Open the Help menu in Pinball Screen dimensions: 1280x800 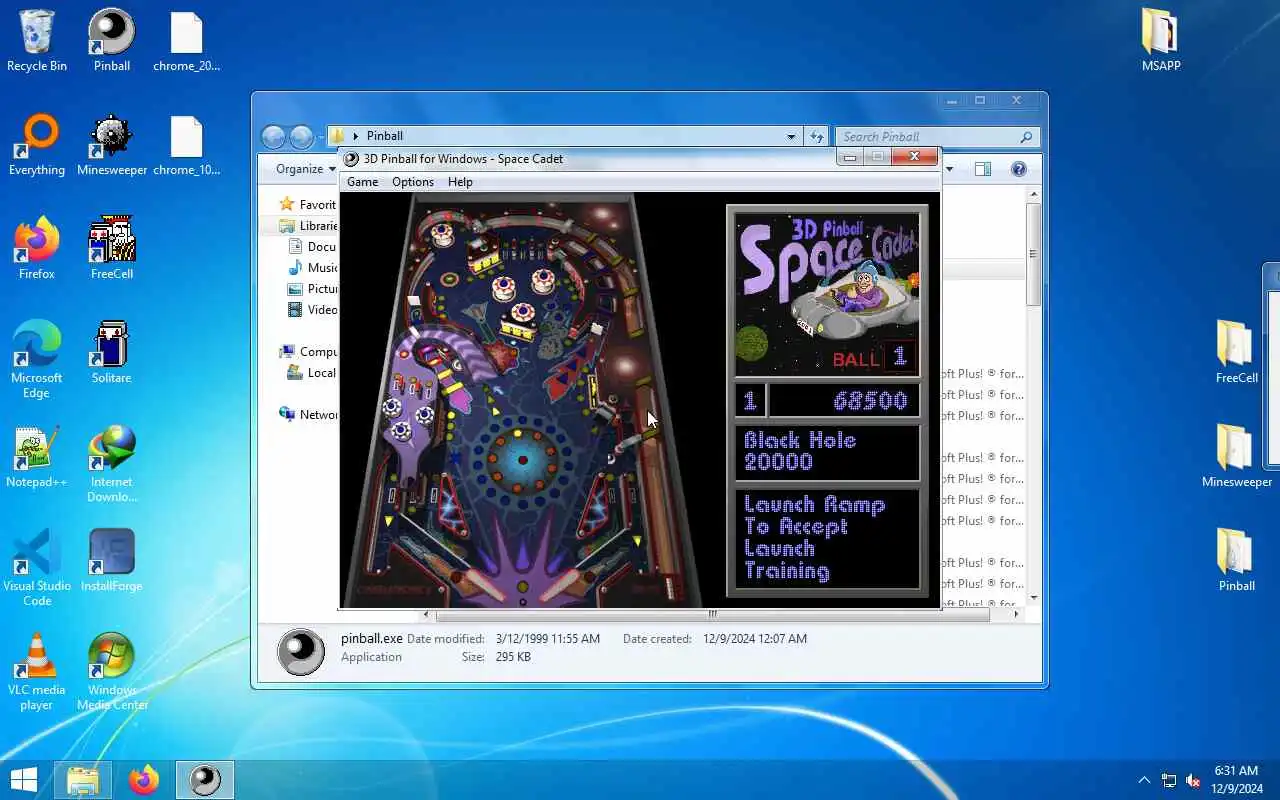(460, 182)
